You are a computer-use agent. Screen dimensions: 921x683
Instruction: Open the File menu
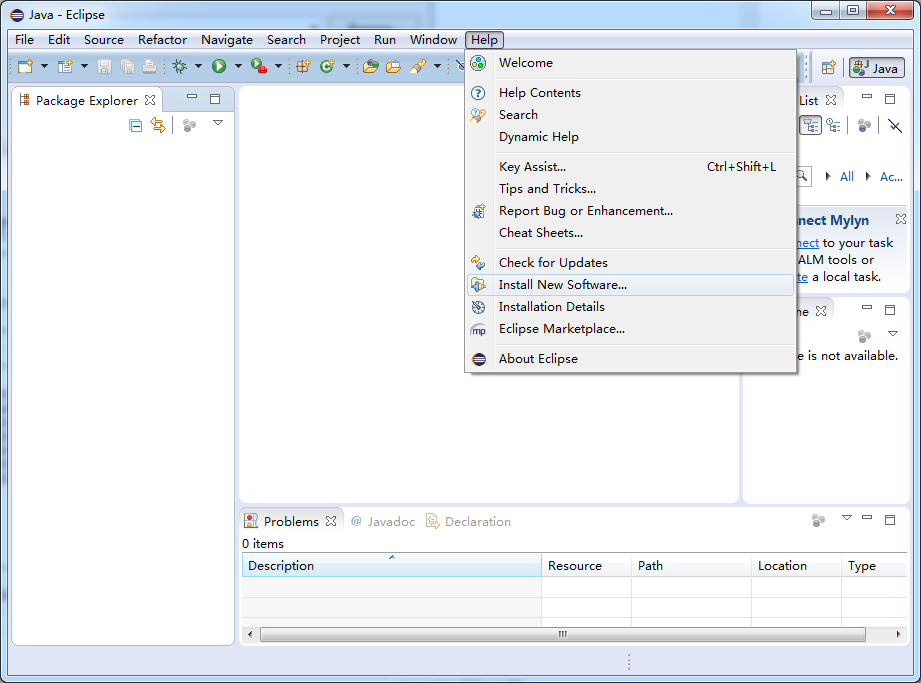[24, 39]
